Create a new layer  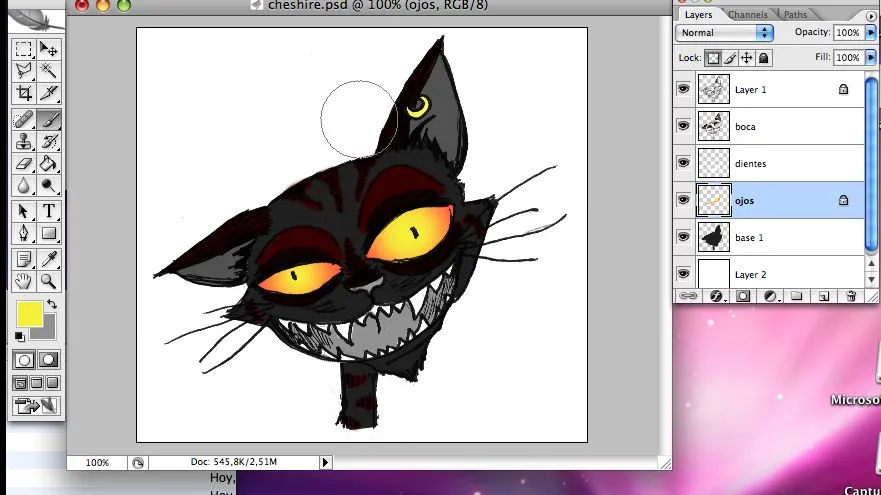coord(824,296)
